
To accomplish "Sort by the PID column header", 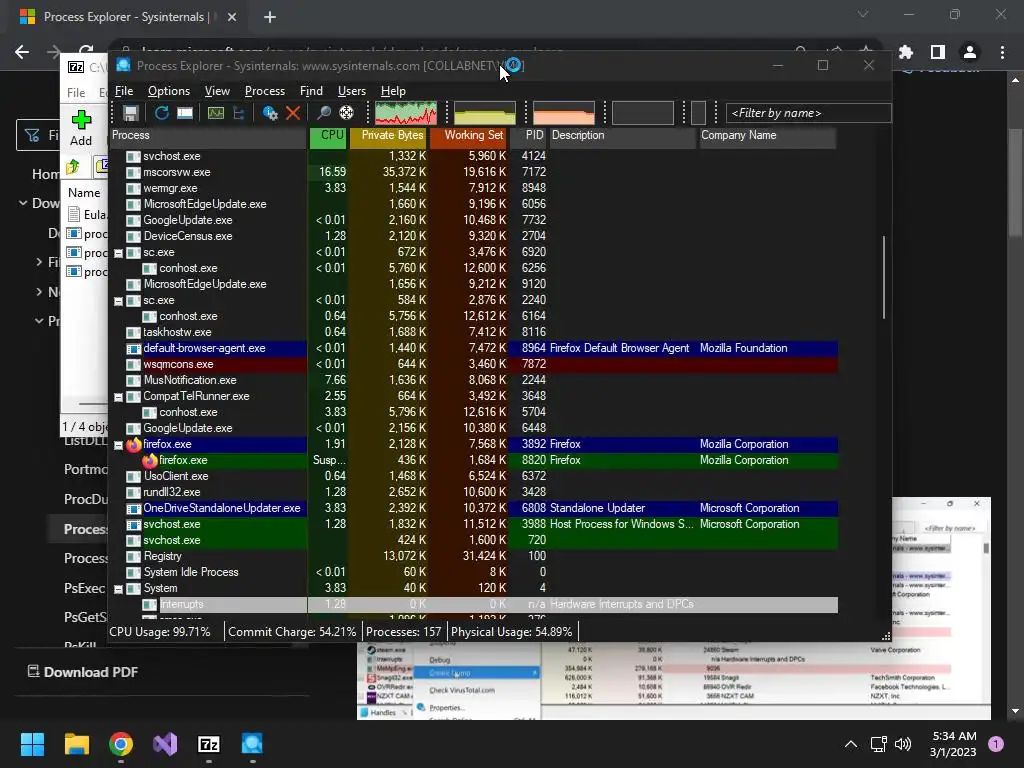I will click(528, 135).
